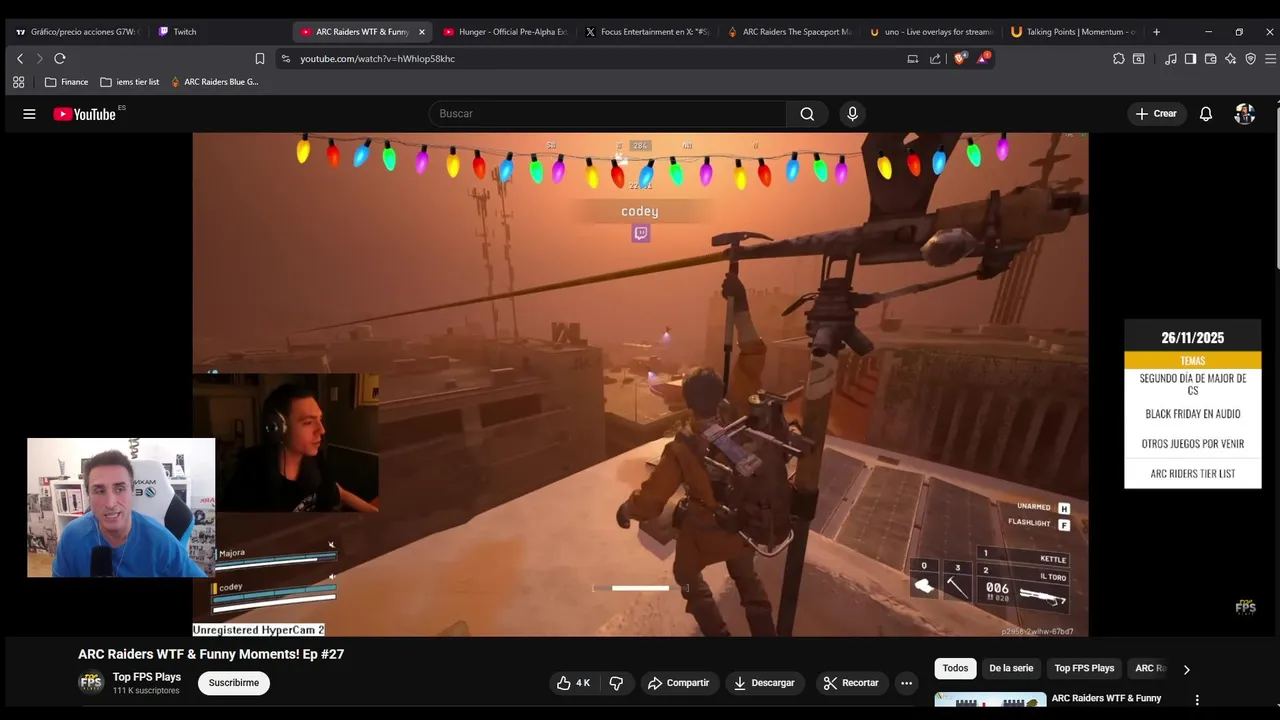Open the browser hamburger menu
The height and width of the screenshot is (720, 1280).
tap(1271, 59)
